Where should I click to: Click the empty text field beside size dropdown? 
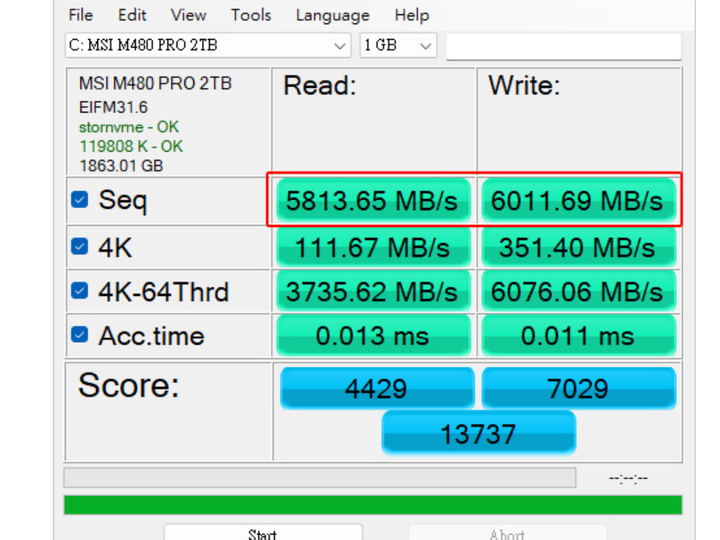(x=564, y=46)
